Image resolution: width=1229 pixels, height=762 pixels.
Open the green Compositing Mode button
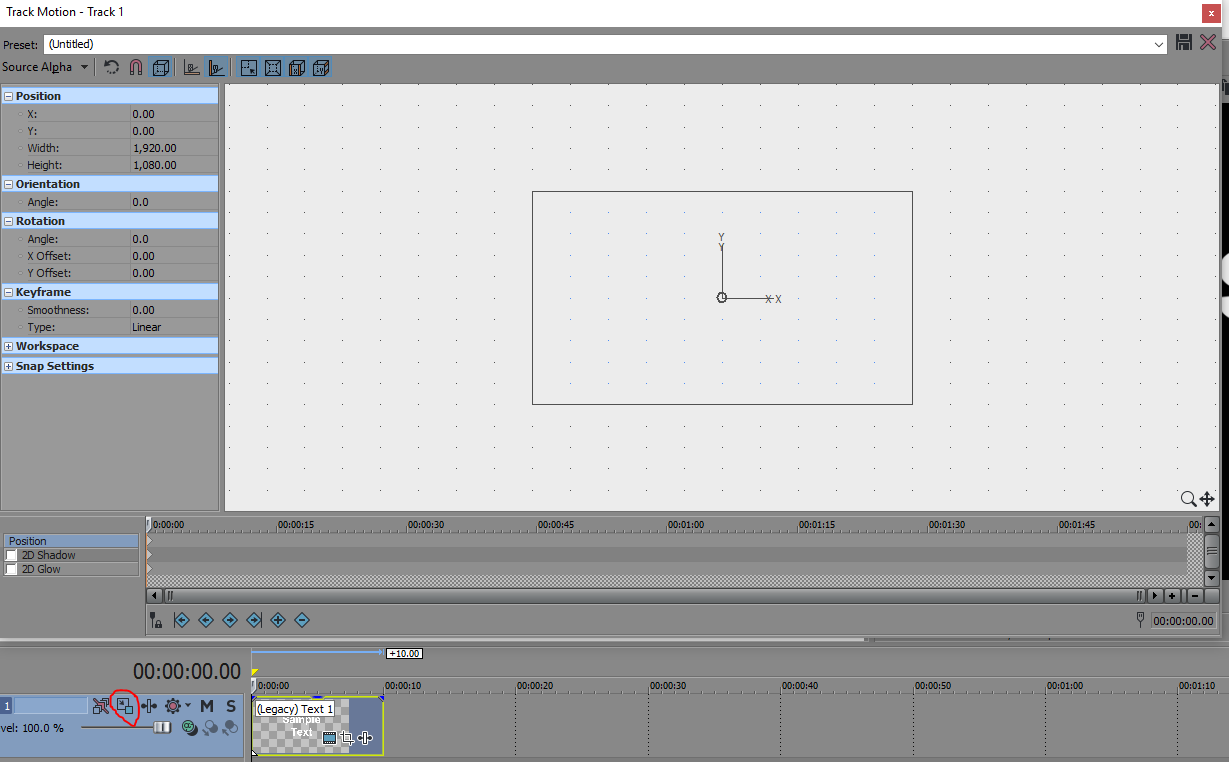190,728
